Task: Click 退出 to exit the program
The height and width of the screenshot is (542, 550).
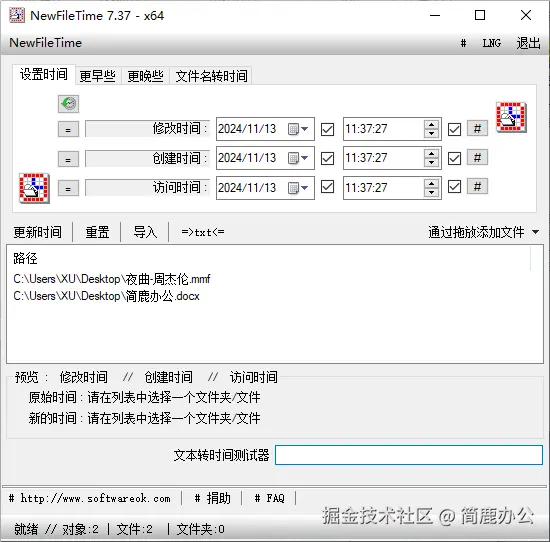Action: tap(528, 43)
